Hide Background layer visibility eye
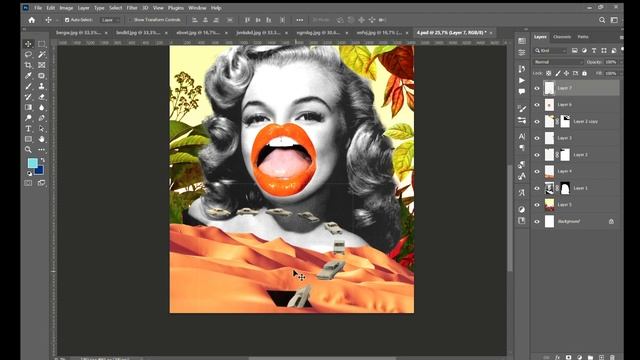The image size is (640, 360). point(537,222)
